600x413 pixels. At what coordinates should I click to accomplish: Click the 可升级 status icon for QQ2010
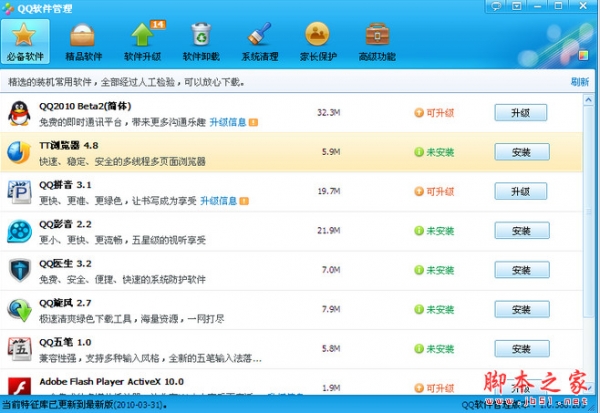pos(419,113)
